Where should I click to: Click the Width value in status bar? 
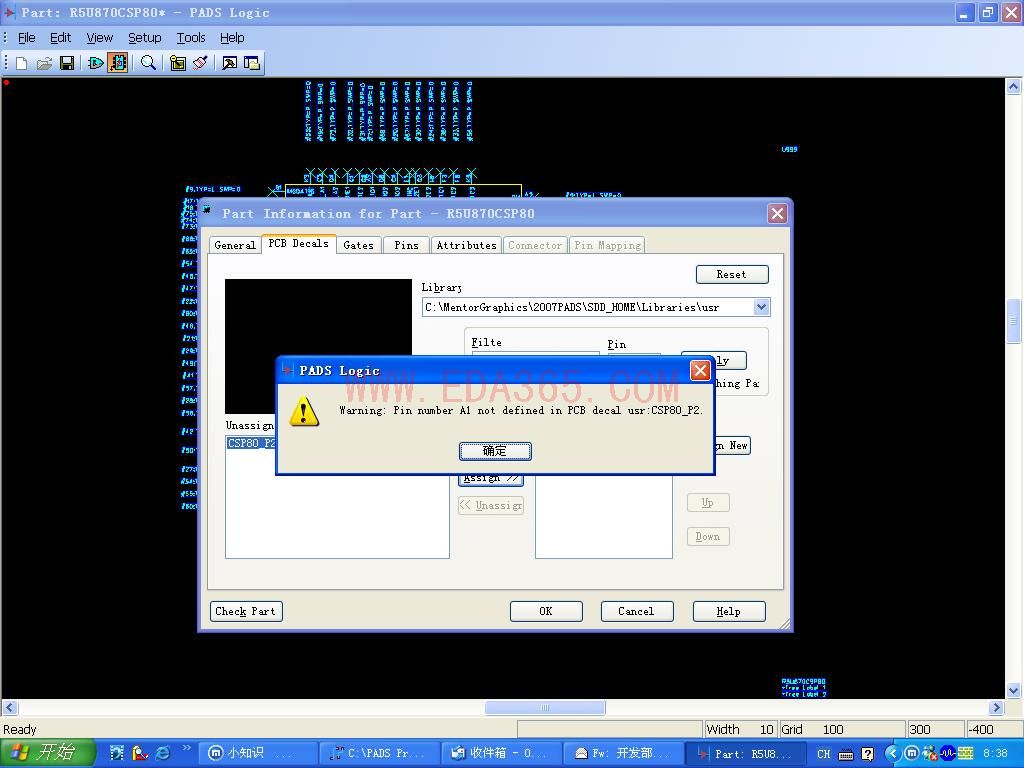click(766, 729)
